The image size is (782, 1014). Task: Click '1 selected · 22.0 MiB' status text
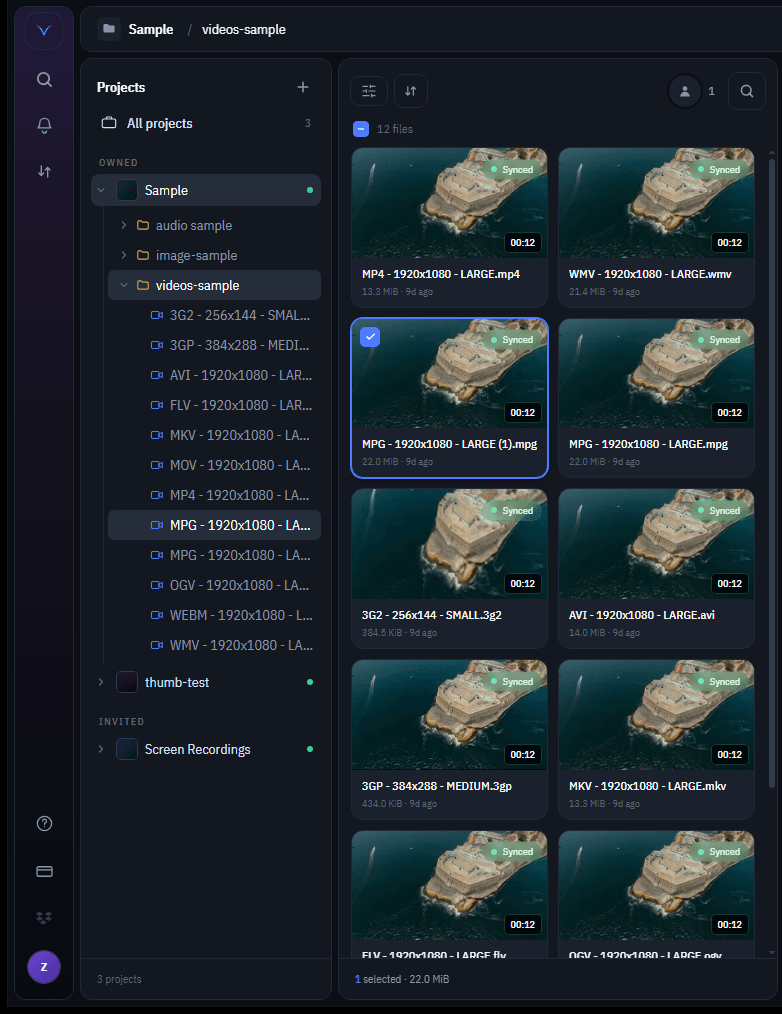pos(402,979)
